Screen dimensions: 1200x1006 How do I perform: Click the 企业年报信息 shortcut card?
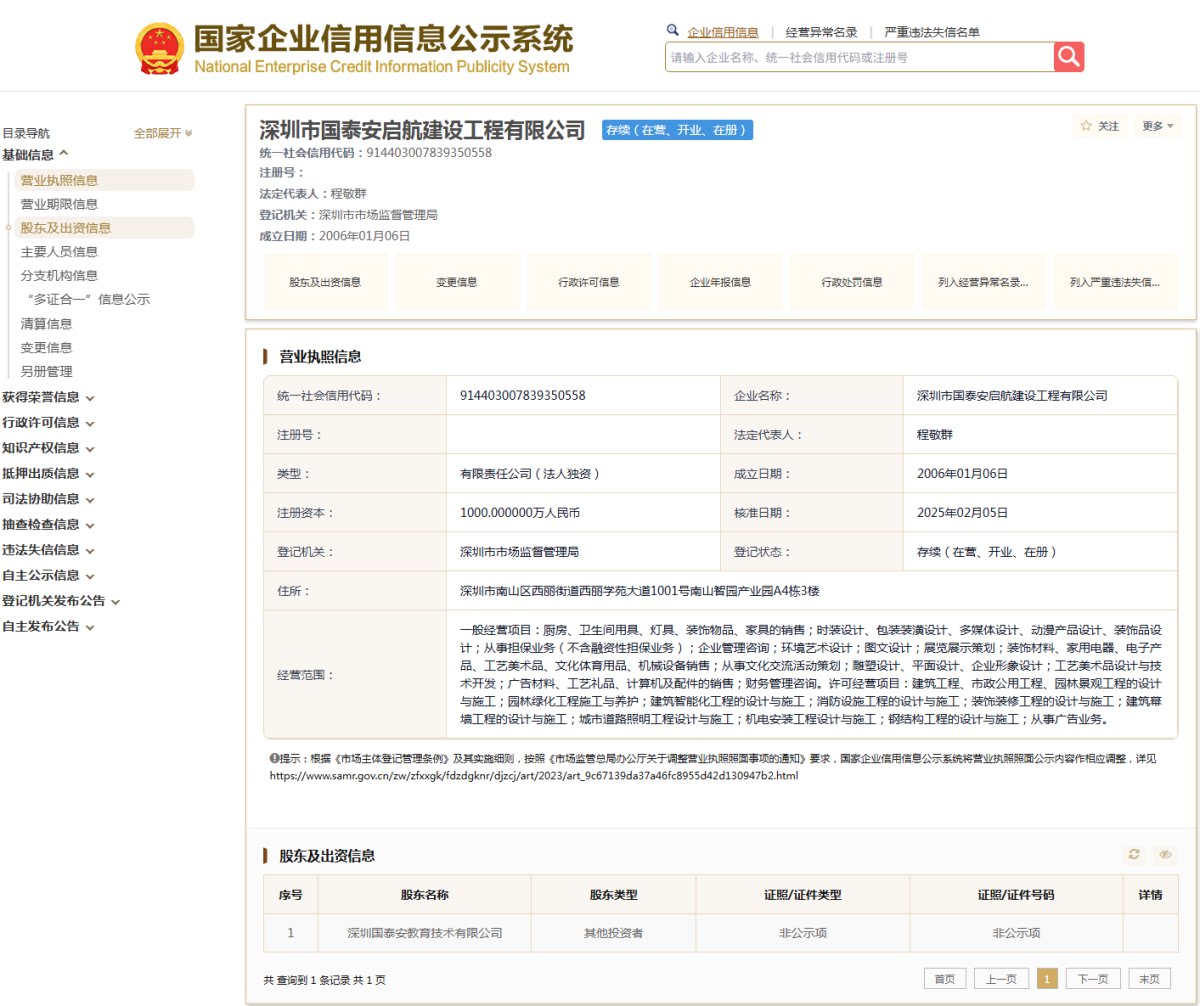pyautogui.click(x=720, y=282)
